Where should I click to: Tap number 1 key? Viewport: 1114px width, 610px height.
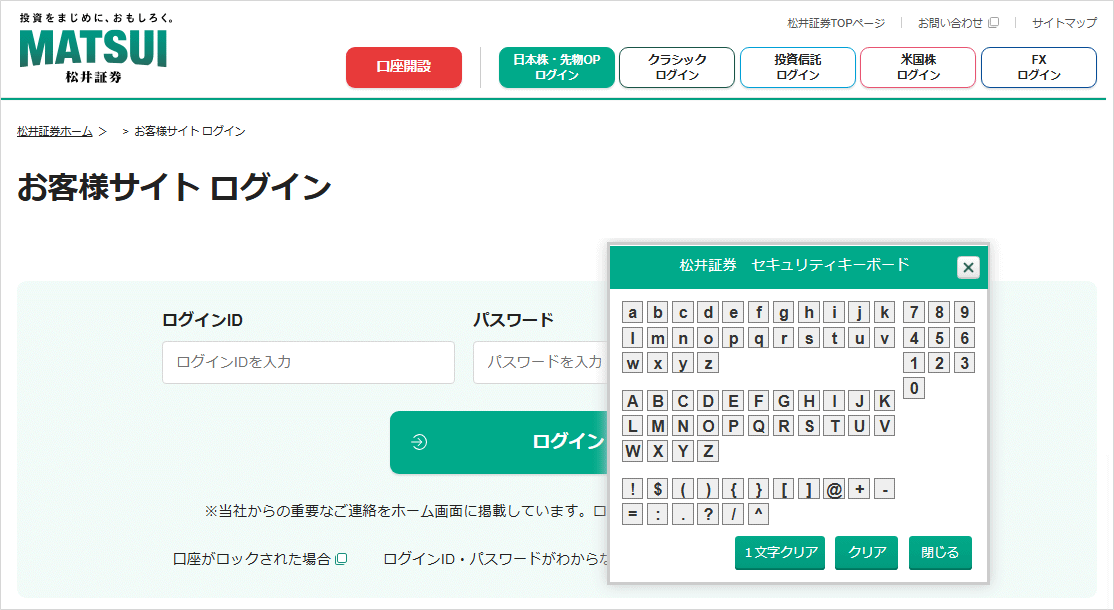tap(914, 363)
